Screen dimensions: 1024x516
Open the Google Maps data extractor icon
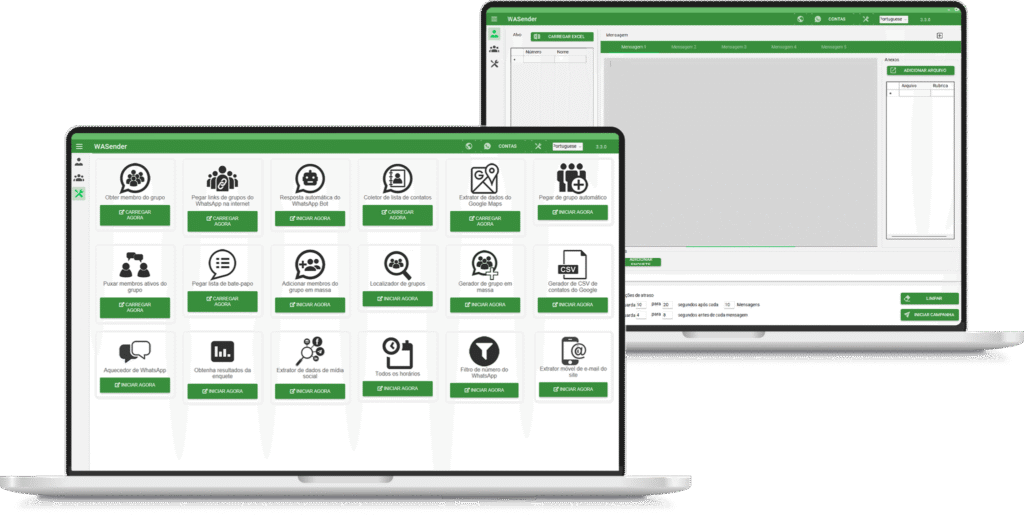click(485, 179)
